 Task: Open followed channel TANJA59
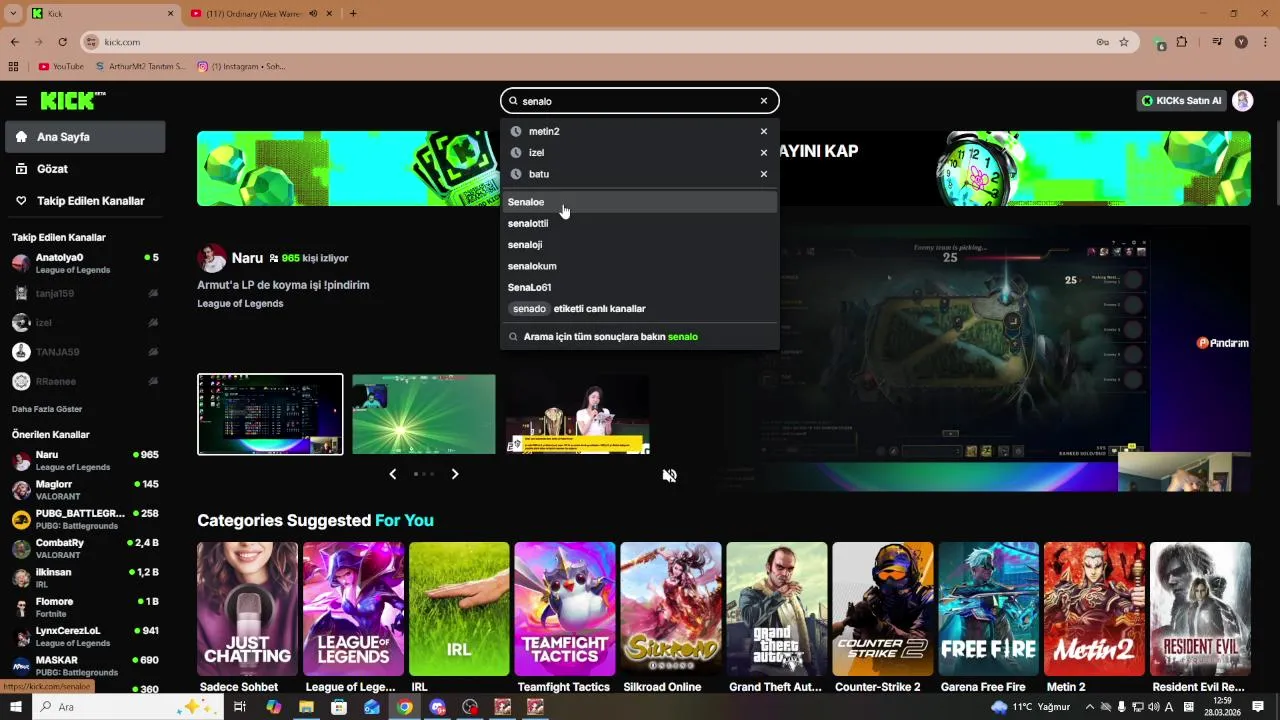point(85,352)
